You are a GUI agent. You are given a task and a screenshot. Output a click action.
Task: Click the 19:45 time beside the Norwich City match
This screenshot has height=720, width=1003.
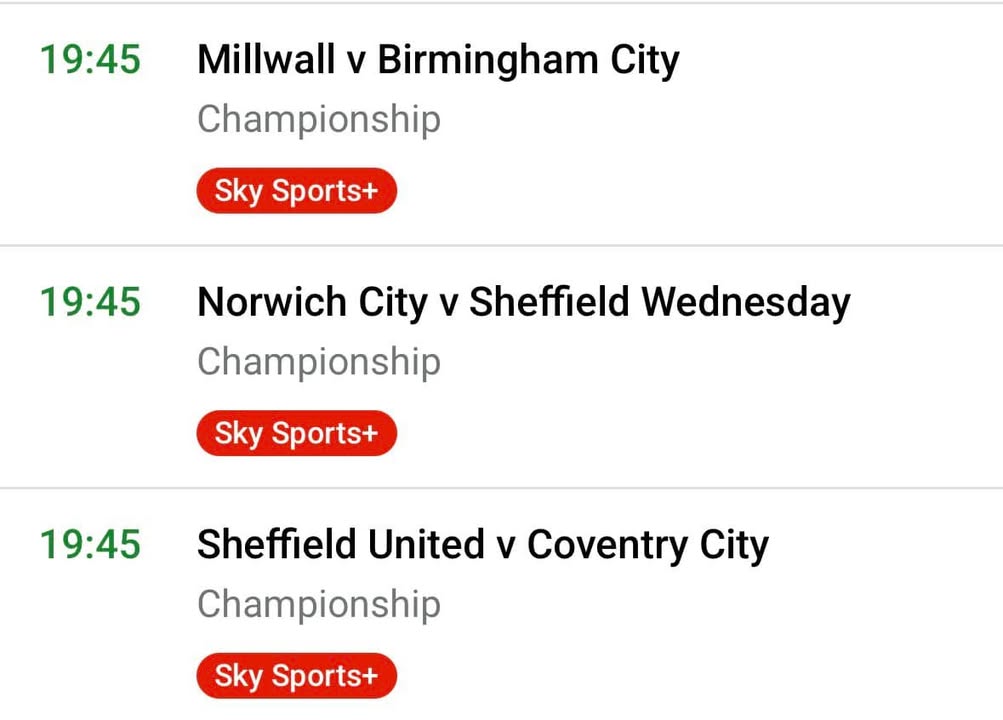click(90, 302)
